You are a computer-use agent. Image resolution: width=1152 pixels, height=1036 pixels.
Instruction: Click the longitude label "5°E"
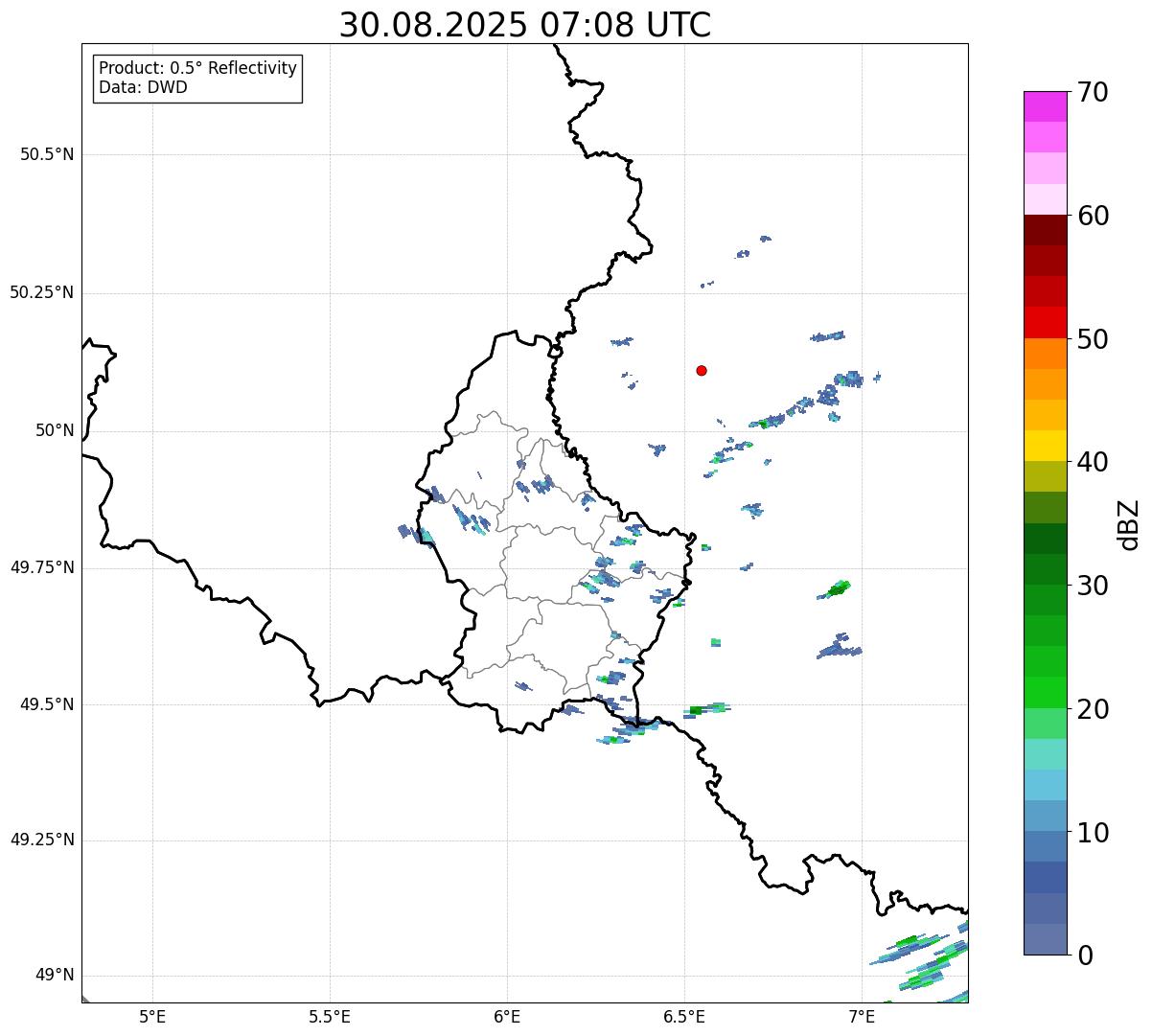point(153,1016)
